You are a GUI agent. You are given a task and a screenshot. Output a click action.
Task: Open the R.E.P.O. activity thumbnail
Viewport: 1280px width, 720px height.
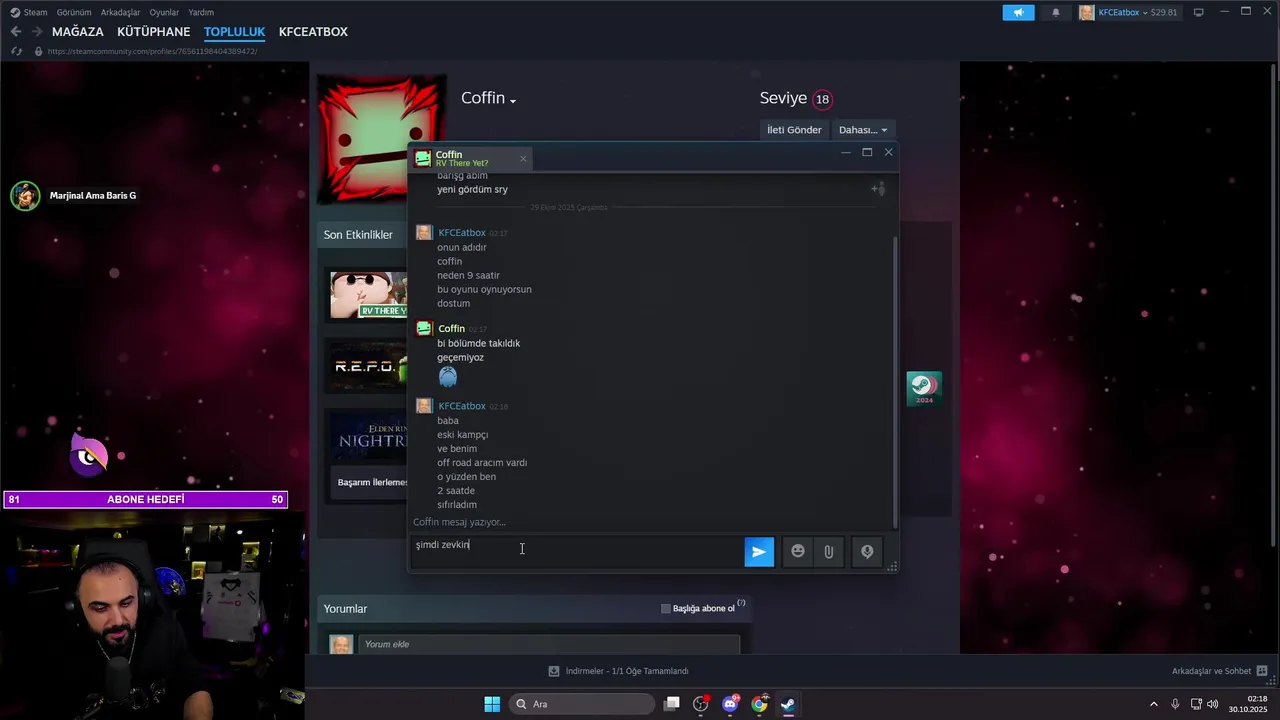tap(369, 367)
